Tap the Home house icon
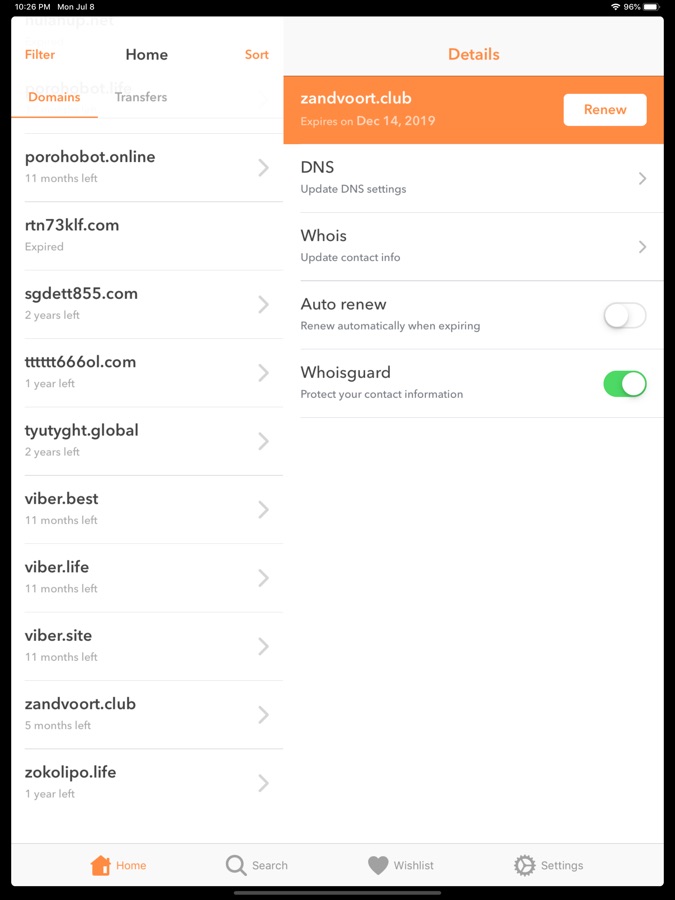The image size is (675, 900). 100,865
